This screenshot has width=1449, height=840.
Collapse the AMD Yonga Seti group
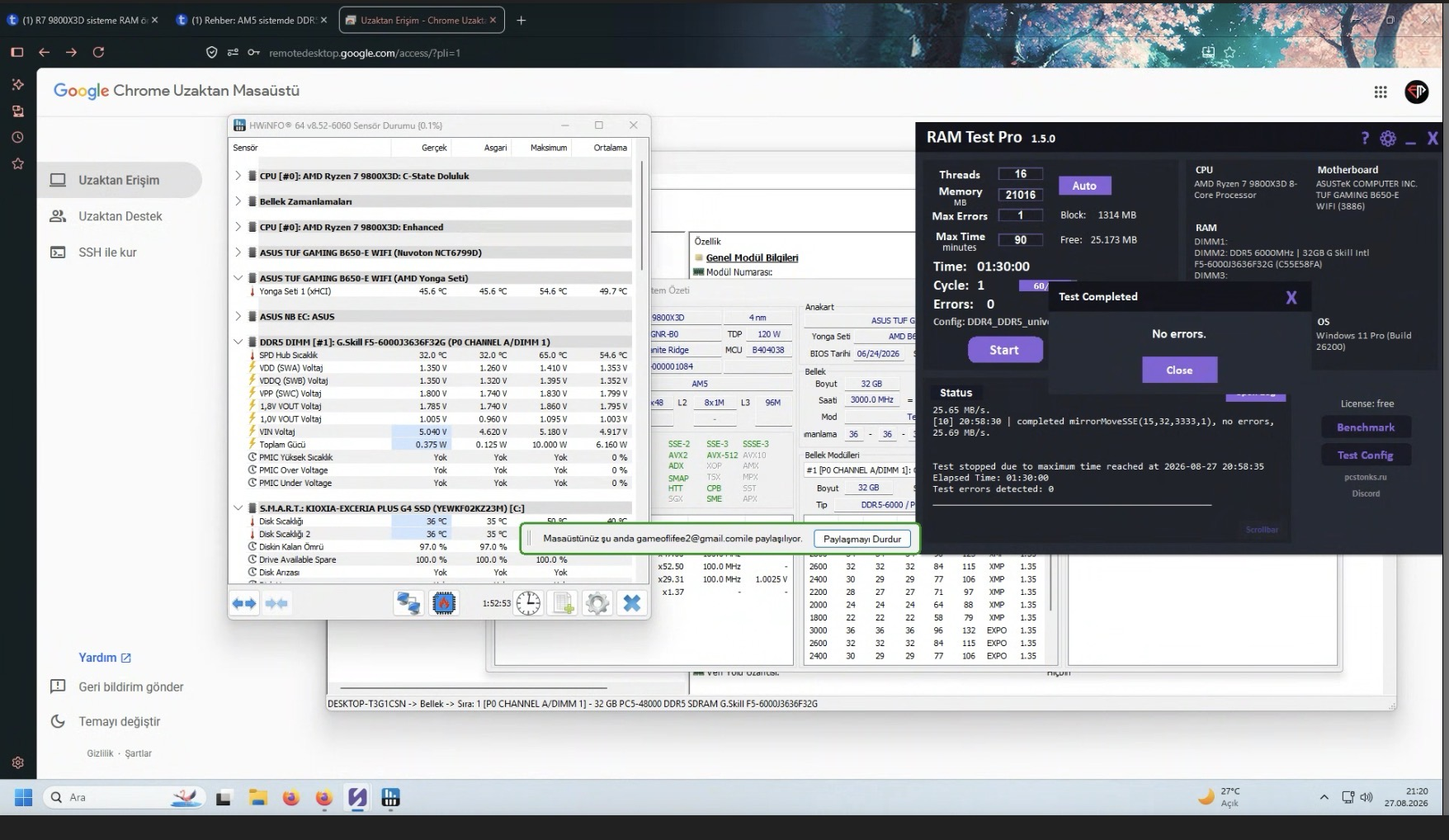238,278
